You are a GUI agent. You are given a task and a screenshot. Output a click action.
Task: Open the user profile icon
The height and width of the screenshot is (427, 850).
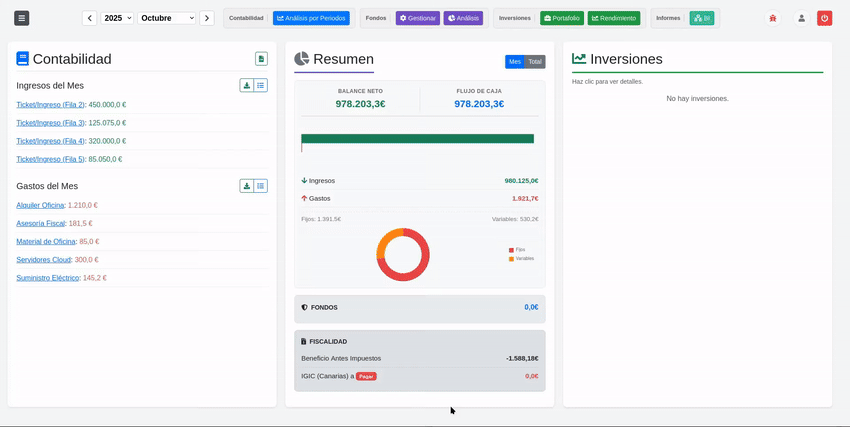801,18
